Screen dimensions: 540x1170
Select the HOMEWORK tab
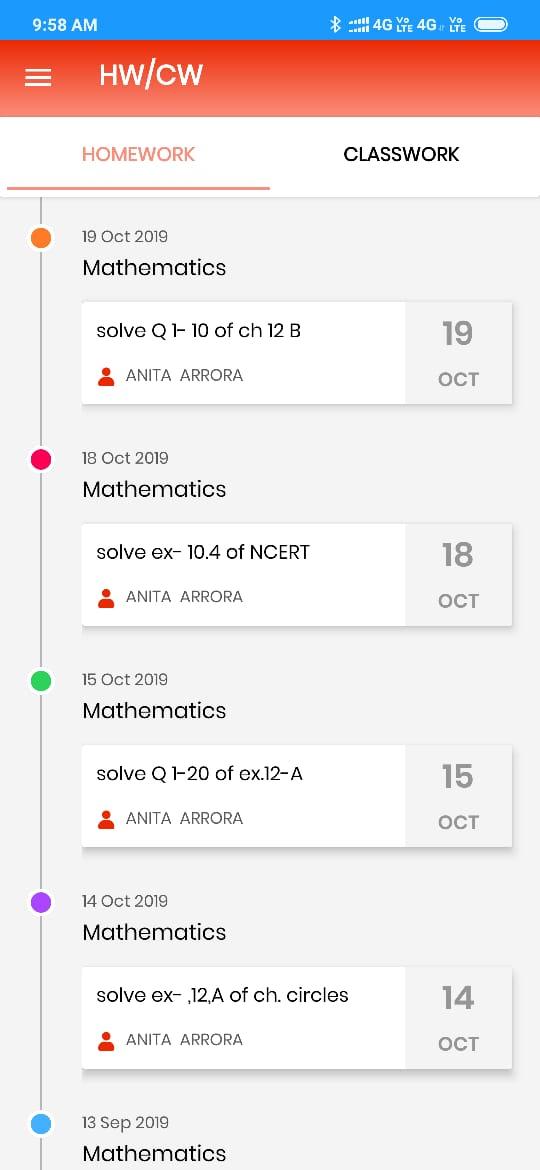[138, 154]
